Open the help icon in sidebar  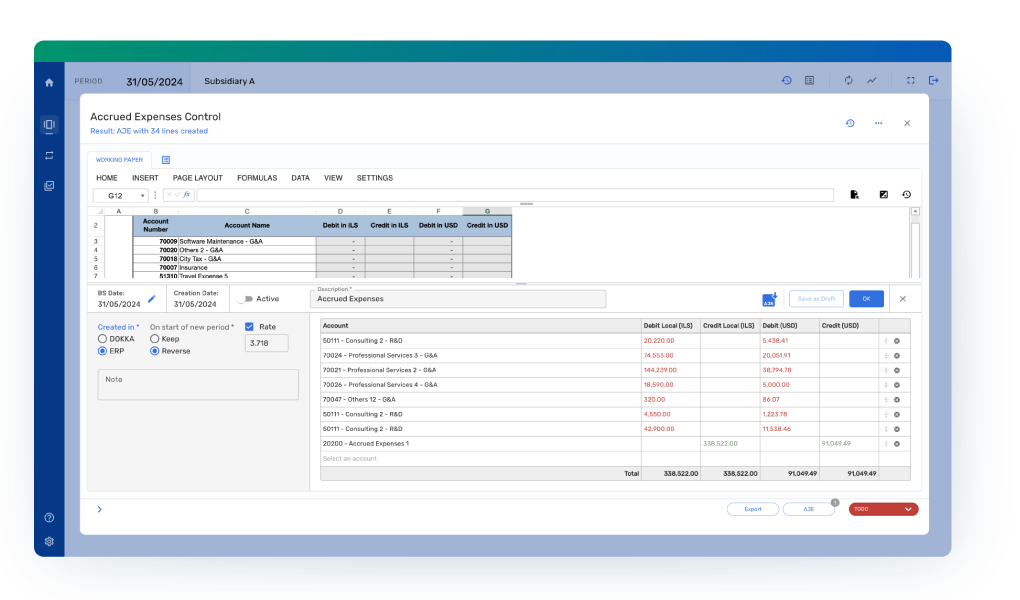tap(49, 517)
